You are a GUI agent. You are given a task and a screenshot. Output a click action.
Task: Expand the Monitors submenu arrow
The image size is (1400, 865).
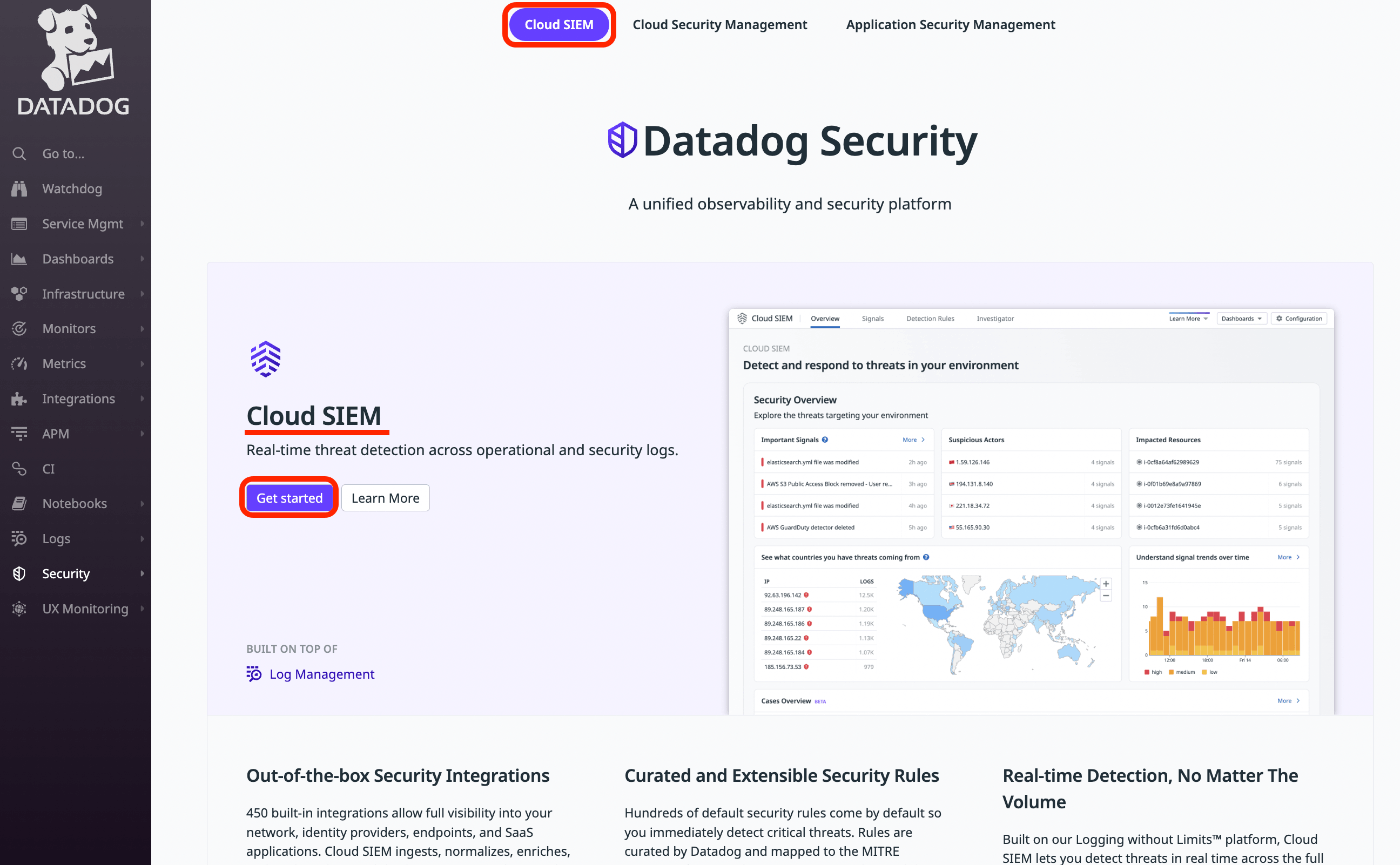tap(143, 329)
